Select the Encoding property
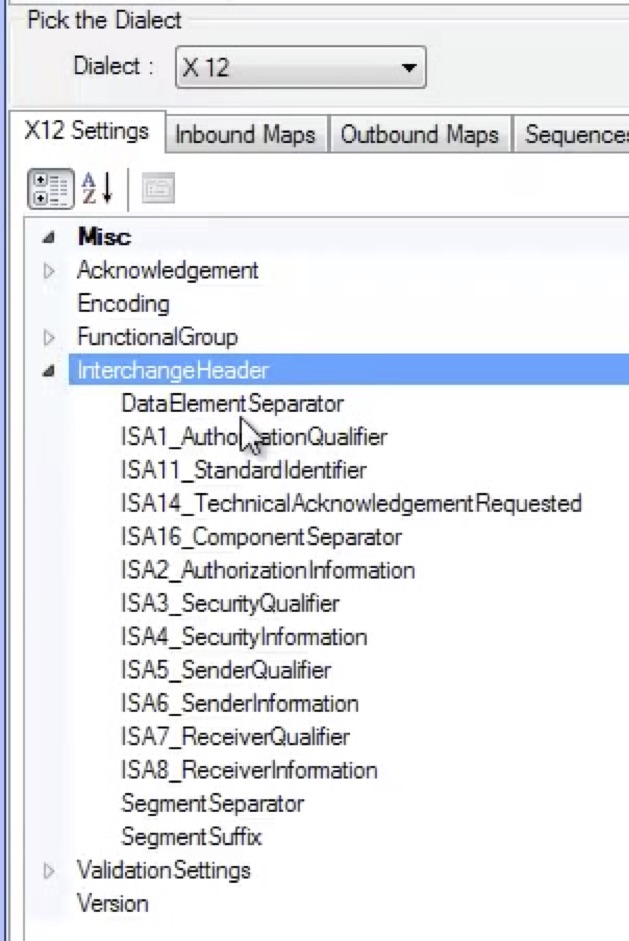629x941 pixels. [x=123, y=304]
